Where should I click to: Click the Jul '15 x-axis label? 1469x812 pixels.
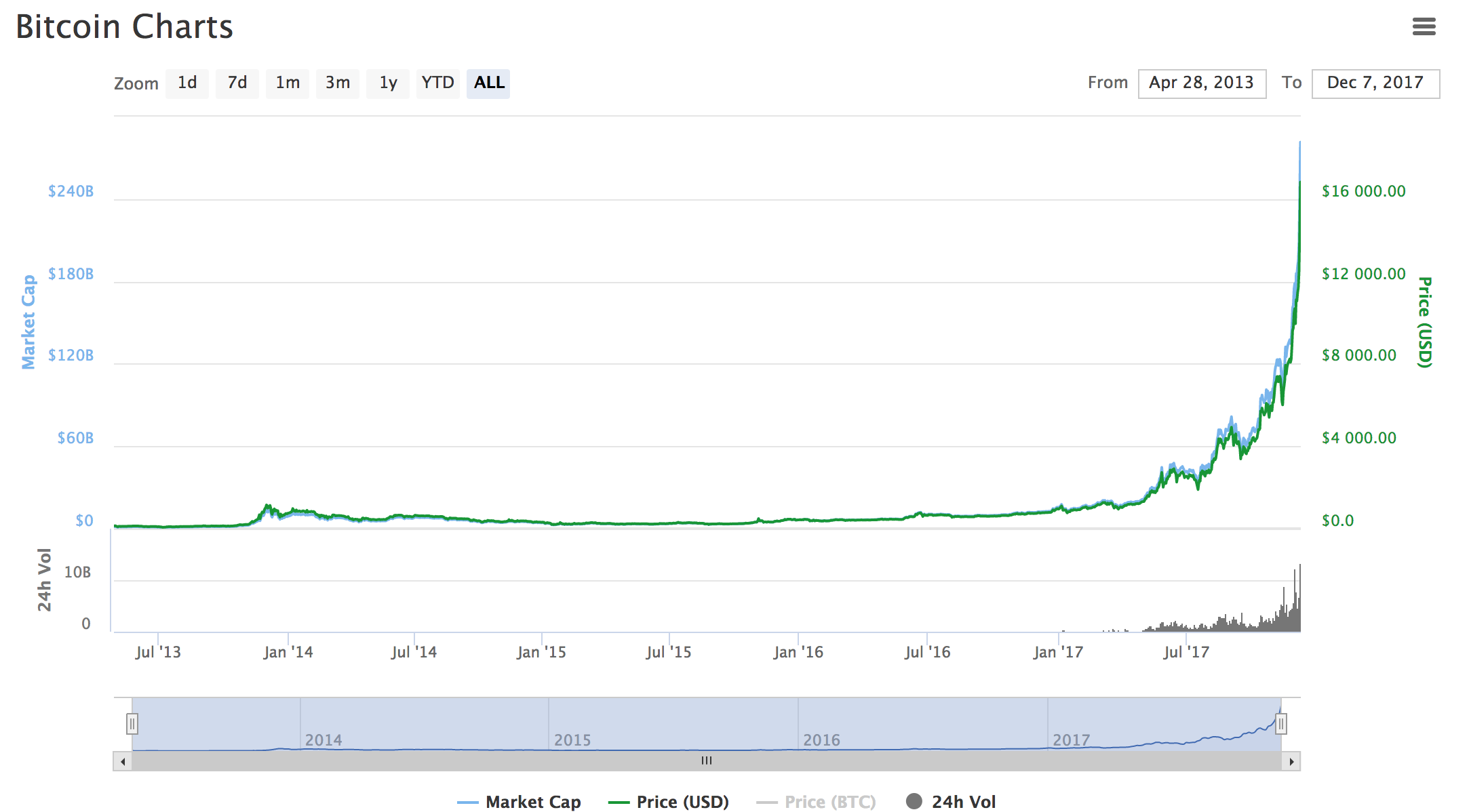669,652
